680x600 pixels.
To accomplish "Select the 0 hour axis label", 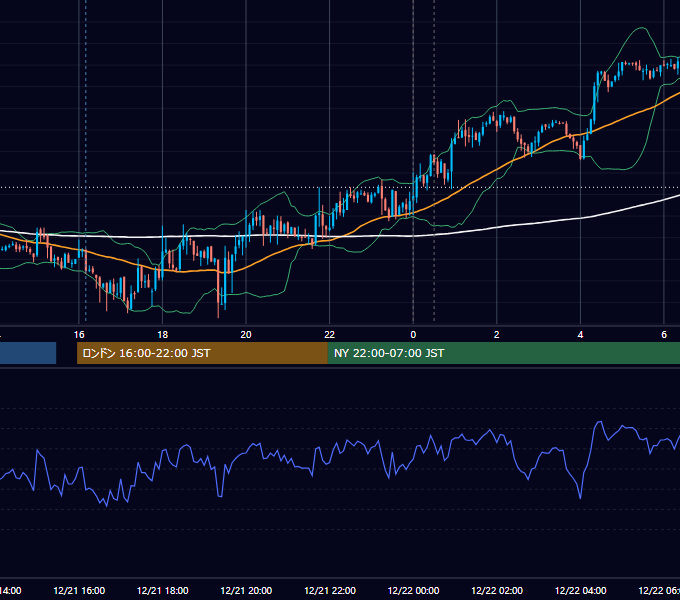I will pos(413,335).
